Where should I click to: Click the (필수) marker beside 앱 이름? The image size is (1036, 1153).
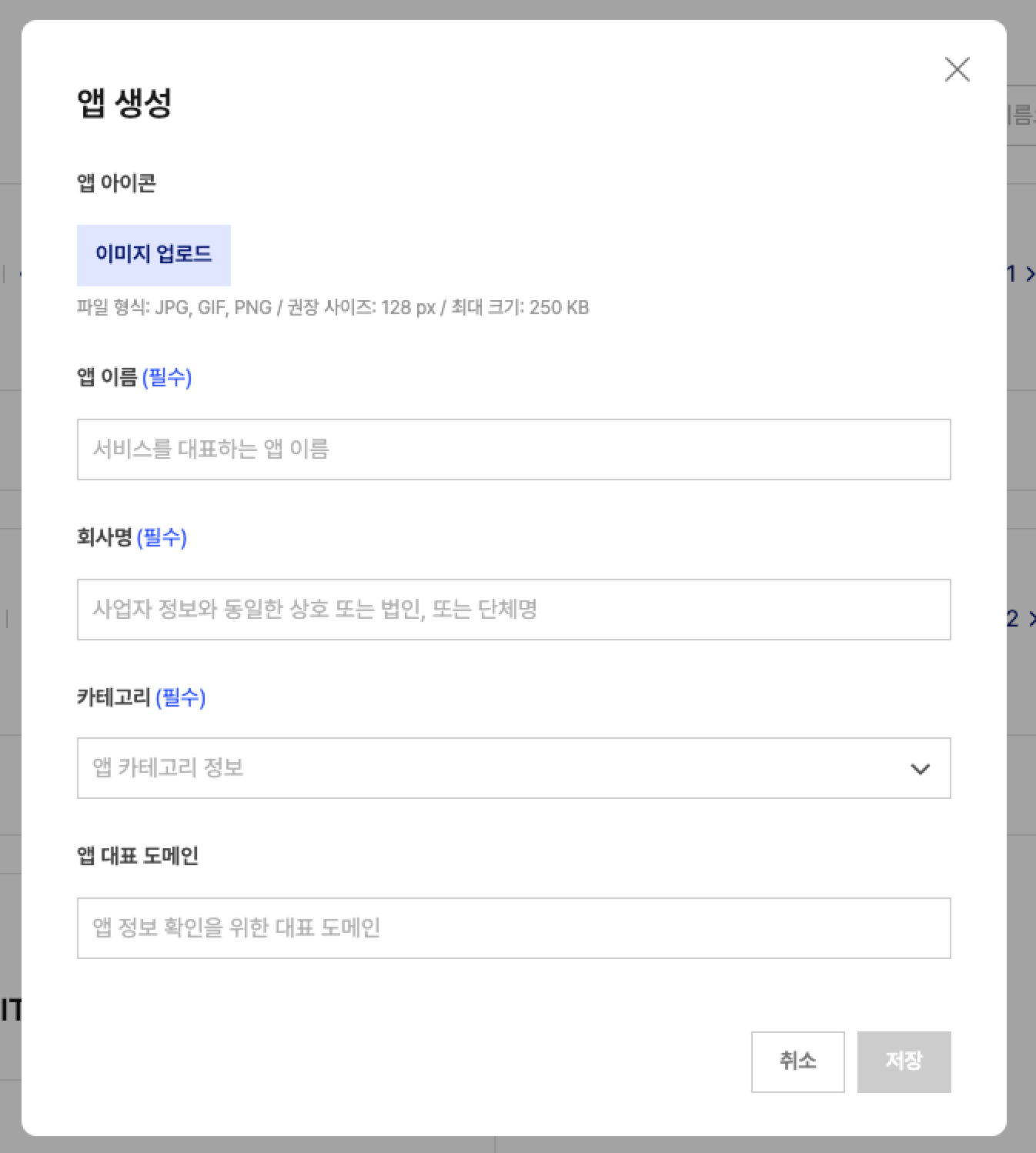167,377
